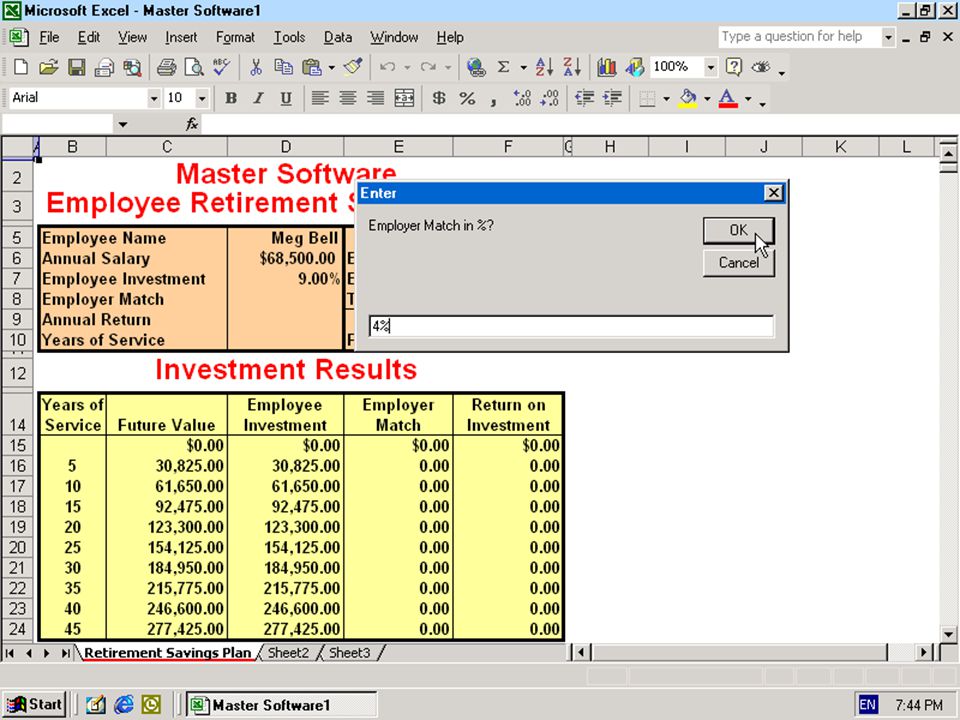Open a file with the Open folder icon

point(48,67)
